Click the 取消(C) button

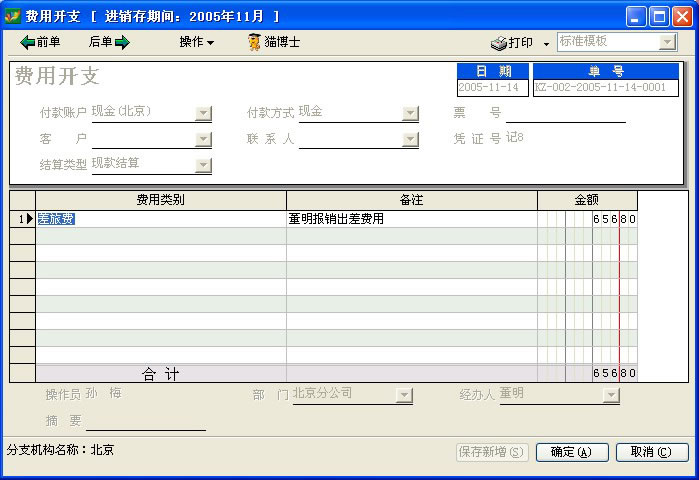[x=651, y=452]
